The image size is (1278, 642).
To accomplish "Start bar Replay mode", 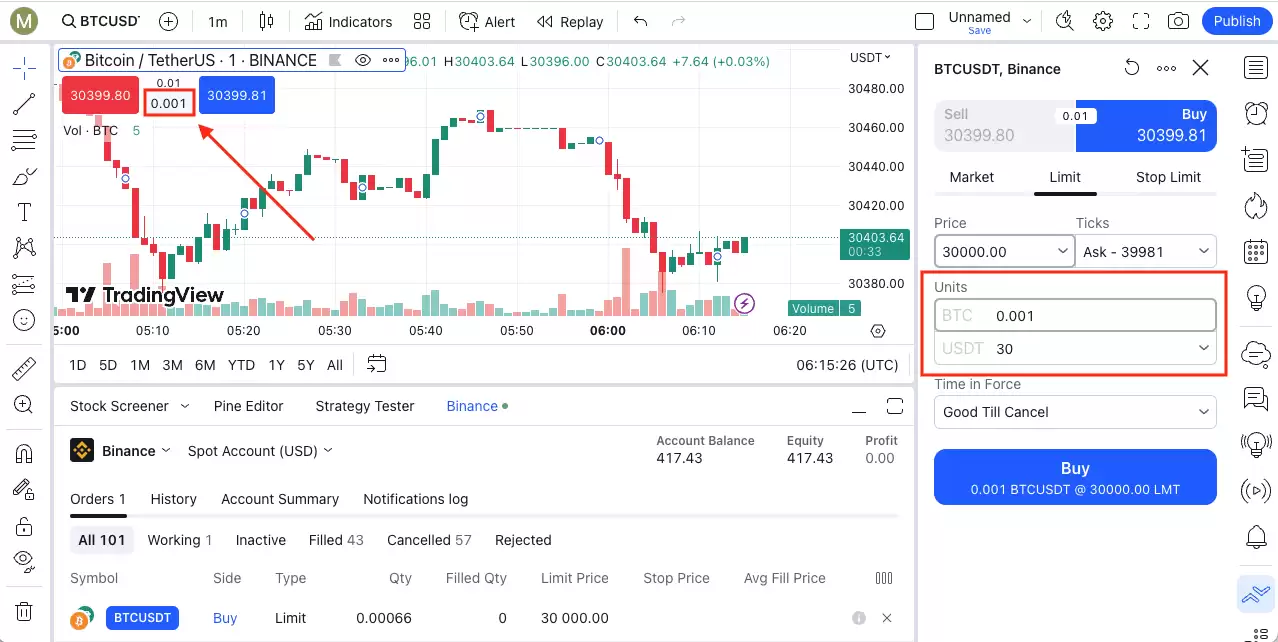I will [x=570, y=21].
